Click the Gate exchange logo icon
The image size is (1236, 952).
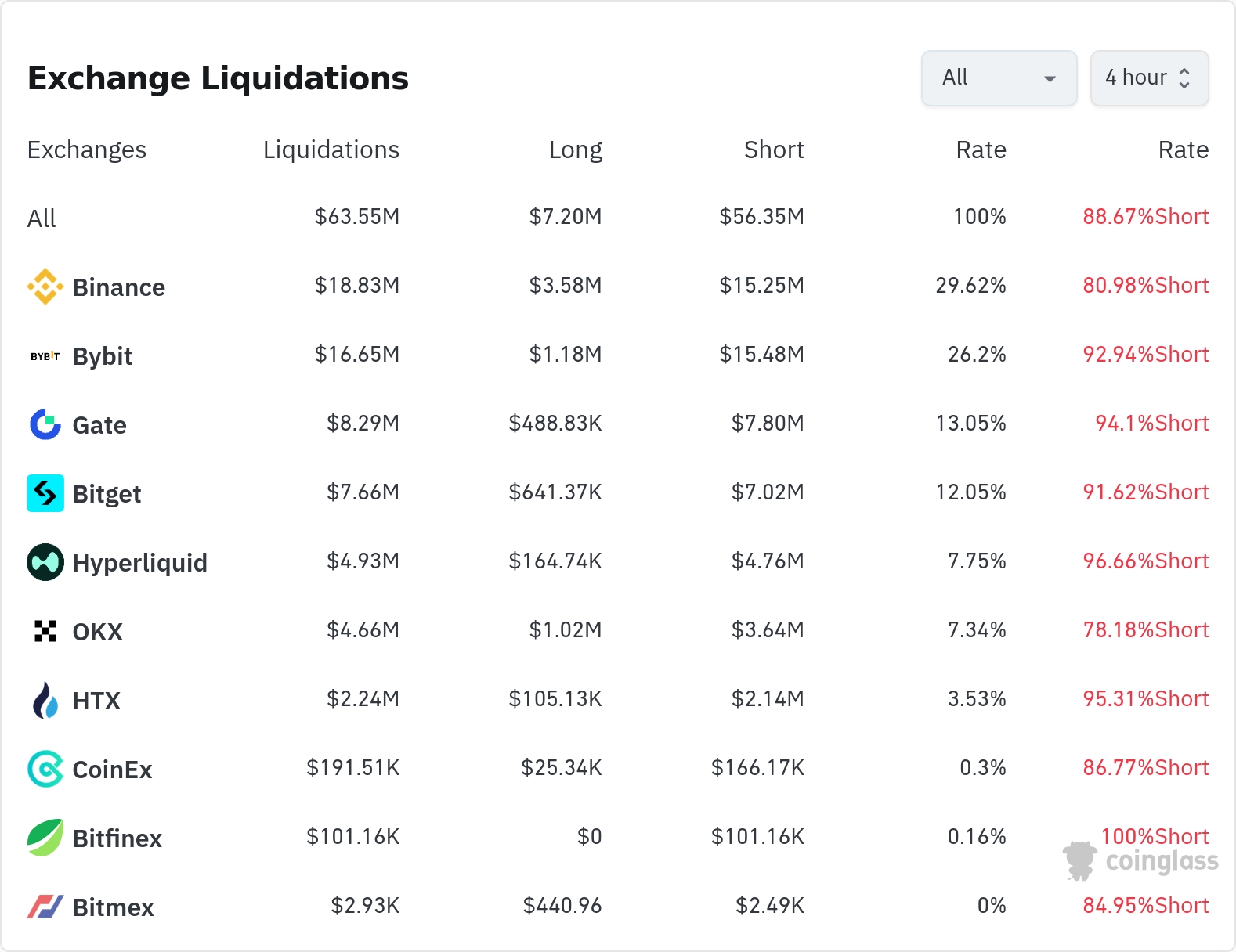click(45, 424)
